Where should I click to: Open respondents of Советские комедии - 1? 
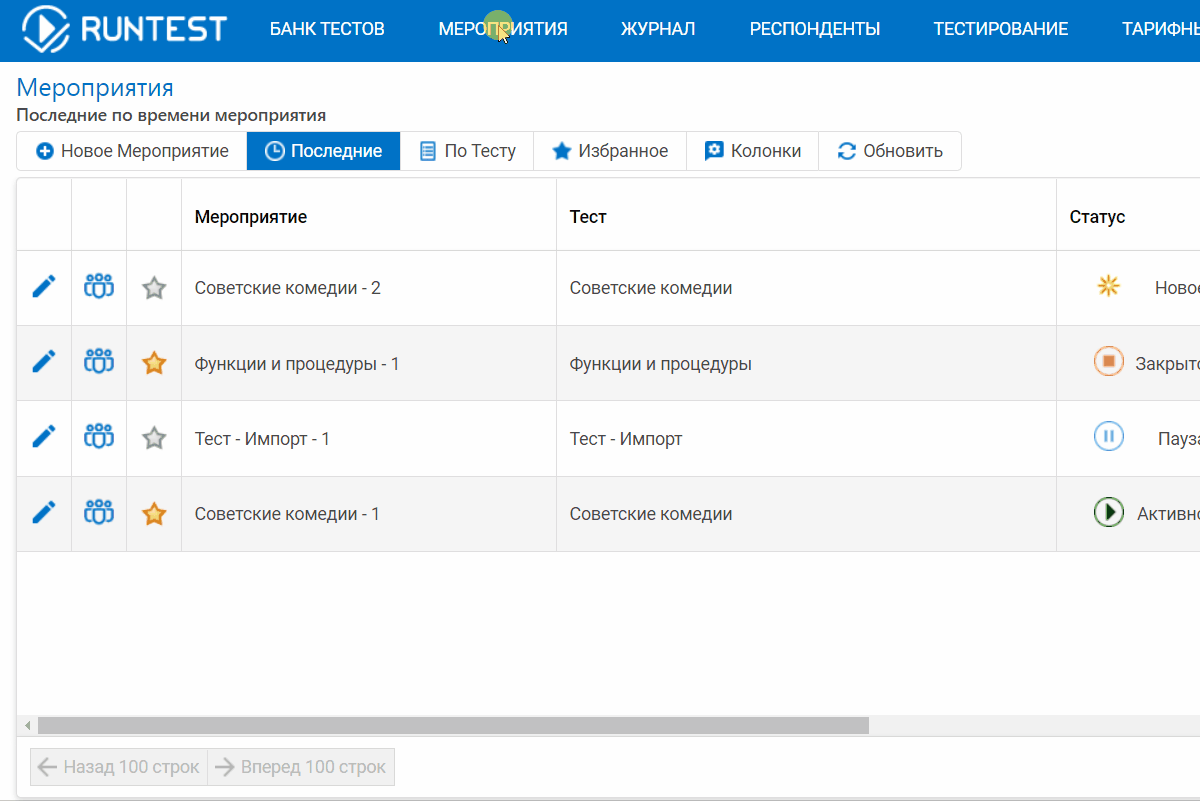click(99, 513)
